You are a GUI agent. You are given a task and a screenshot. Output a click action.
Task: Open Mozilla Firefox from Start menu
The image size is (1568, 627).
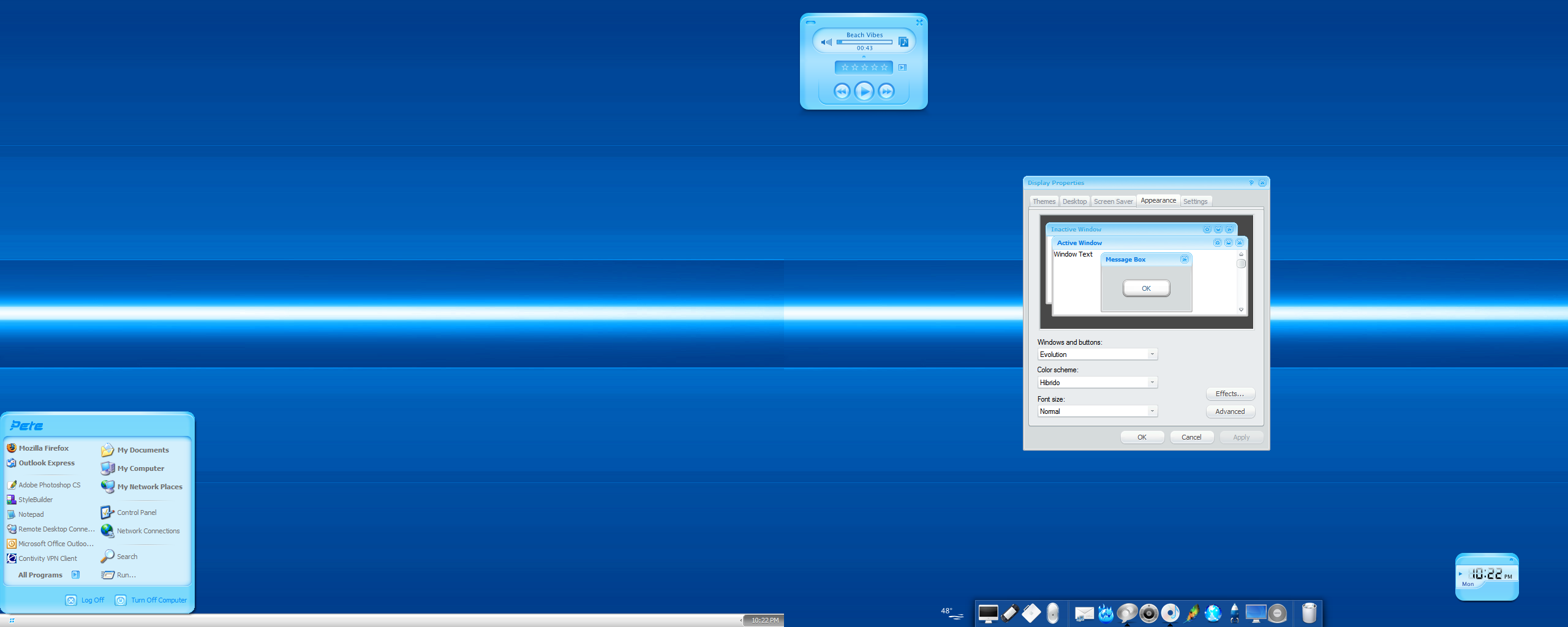(38, 448)
